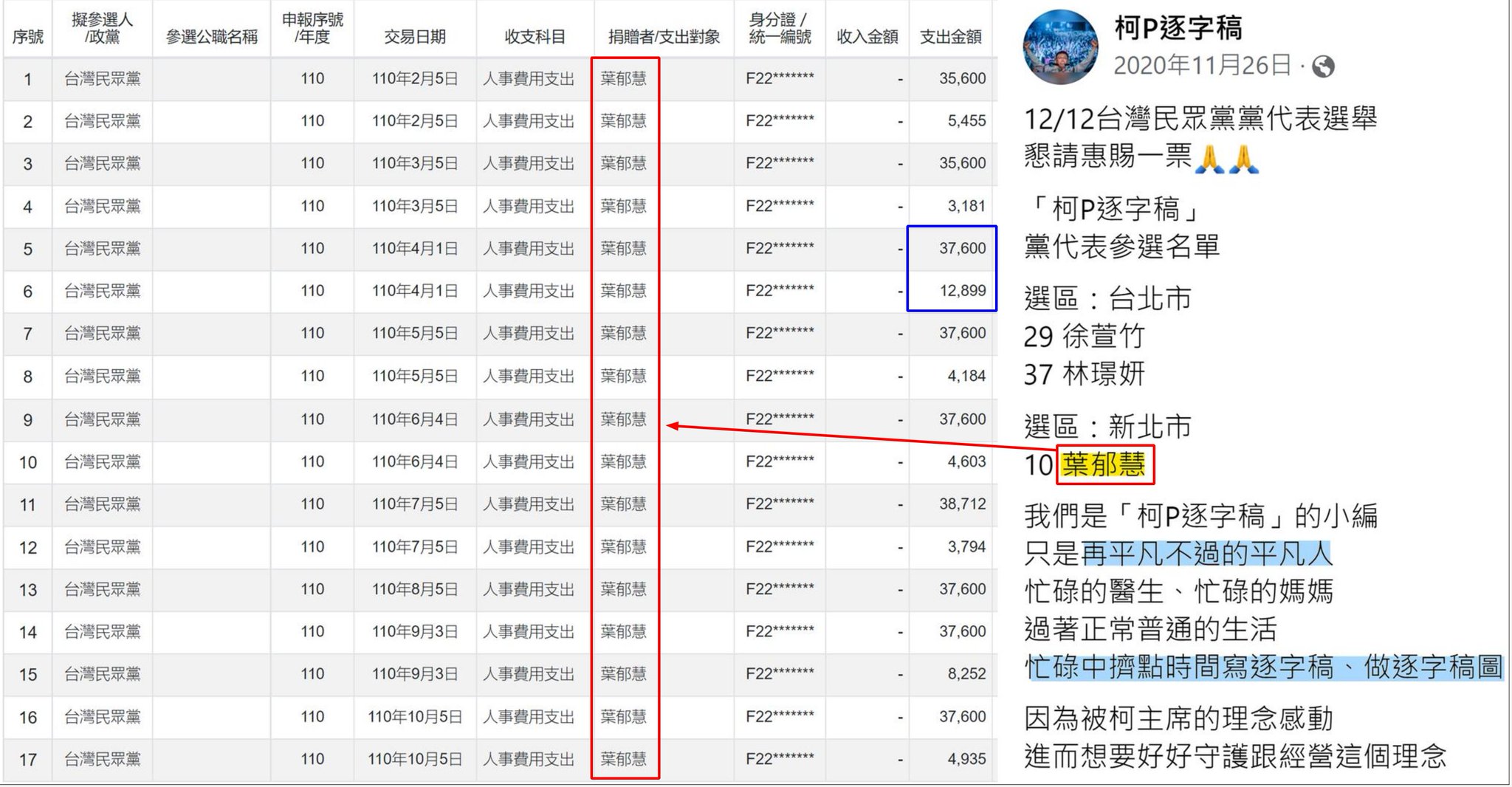1512x787 pixels.
Task: Click F22******* ID cell in row 10
Action: (780, 461)
